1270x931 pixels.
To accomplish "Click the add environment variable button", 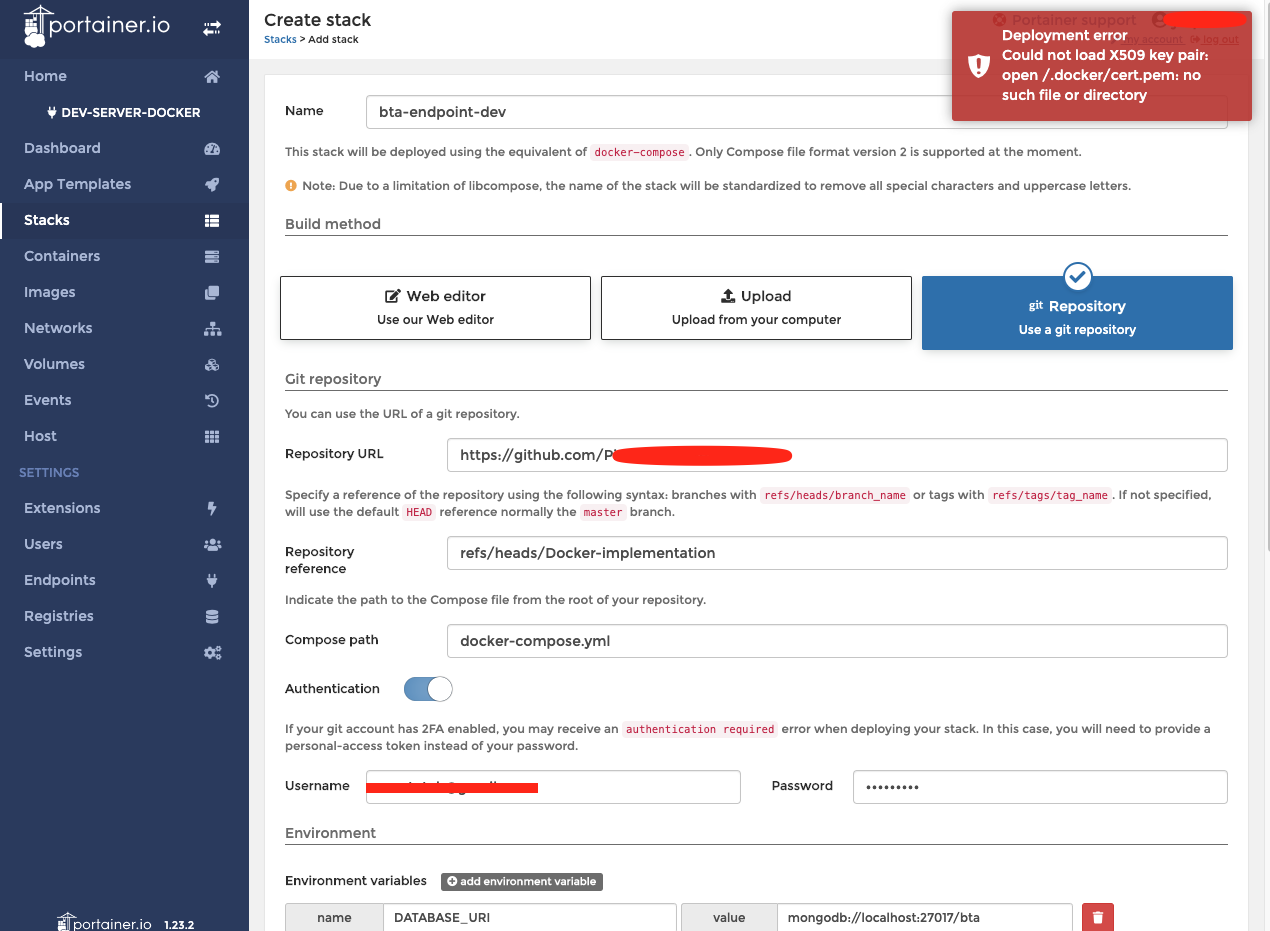I will [x=521, y=881].
